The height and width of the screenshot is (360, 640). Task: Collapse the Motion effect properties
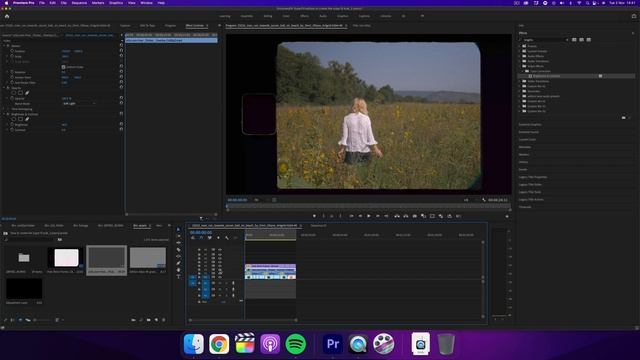tap(4, 46)
